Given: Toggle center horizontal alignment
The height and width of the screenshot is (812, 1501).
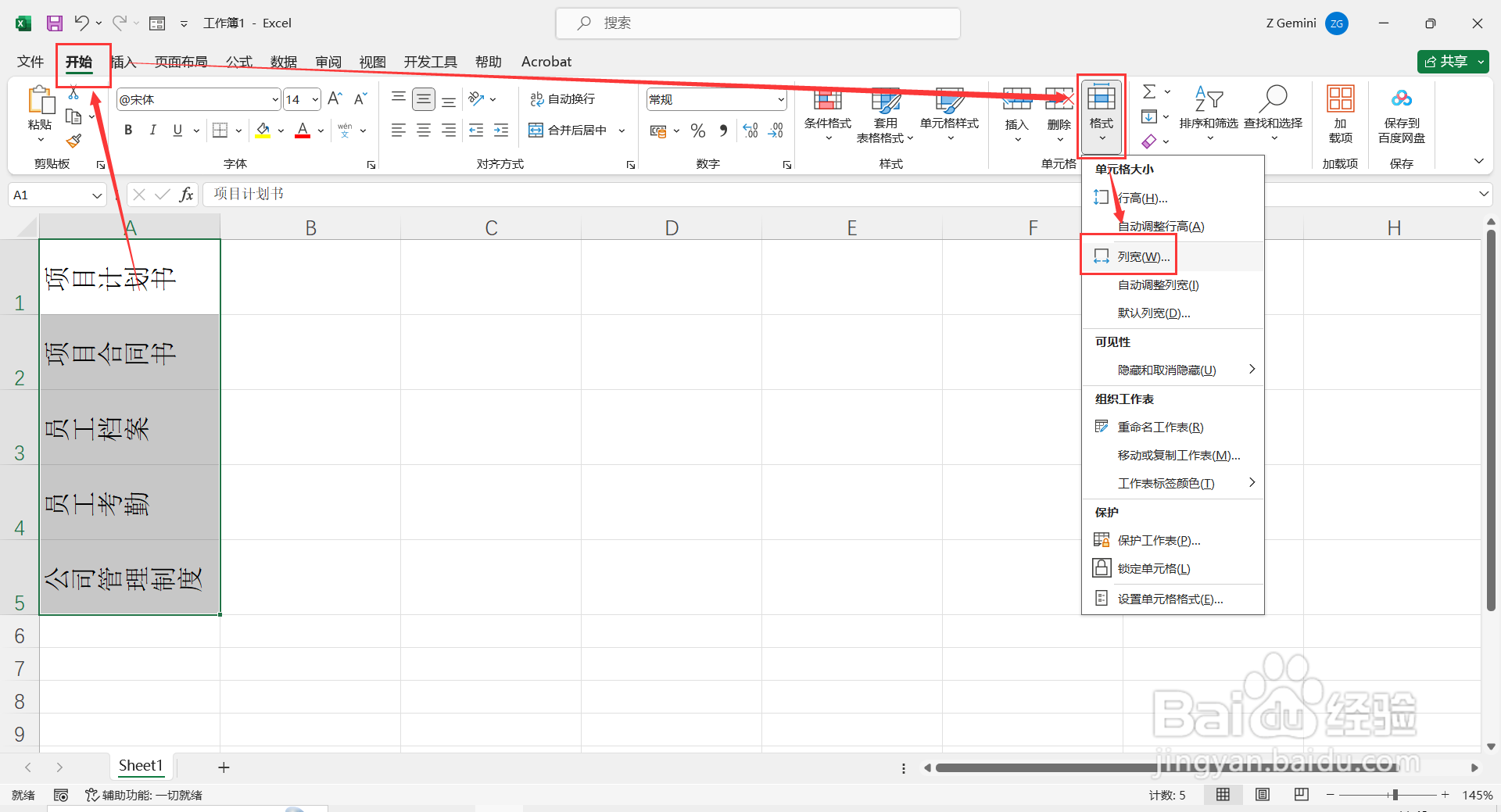Looking at the screenshot, I should [424, 130].
